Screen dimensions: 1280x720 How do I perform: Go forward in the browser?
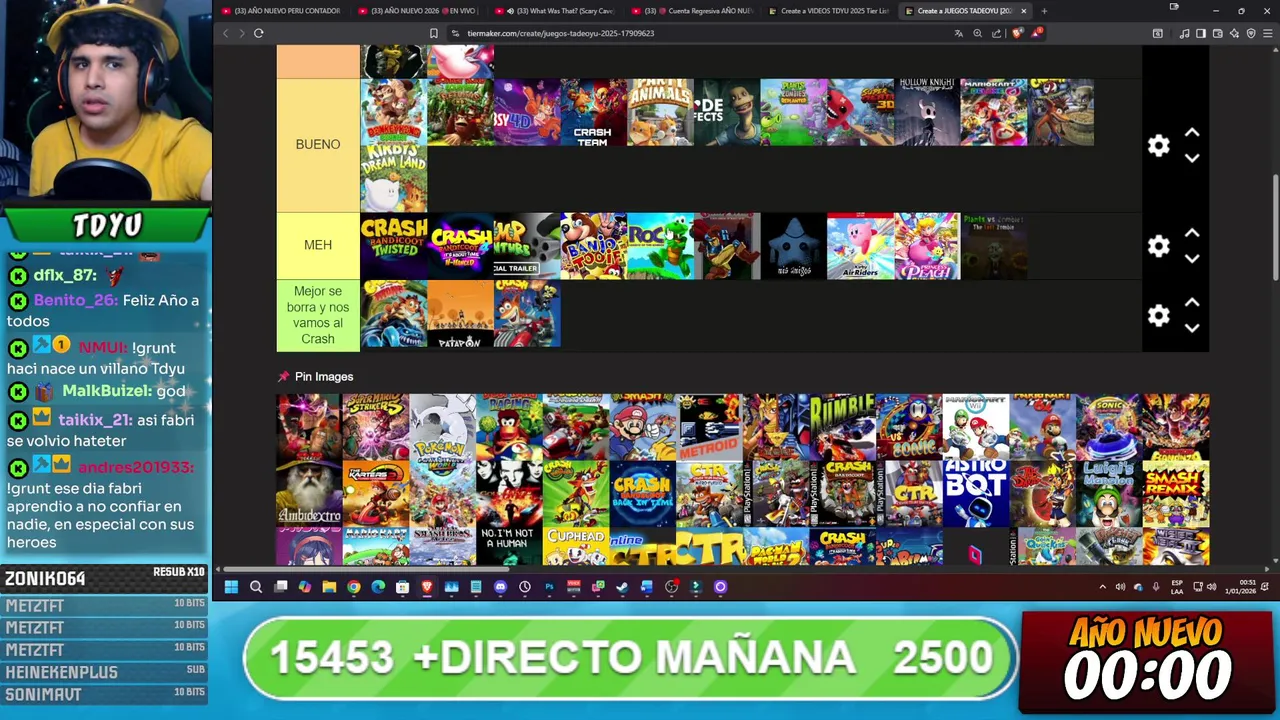coord(241,33)
